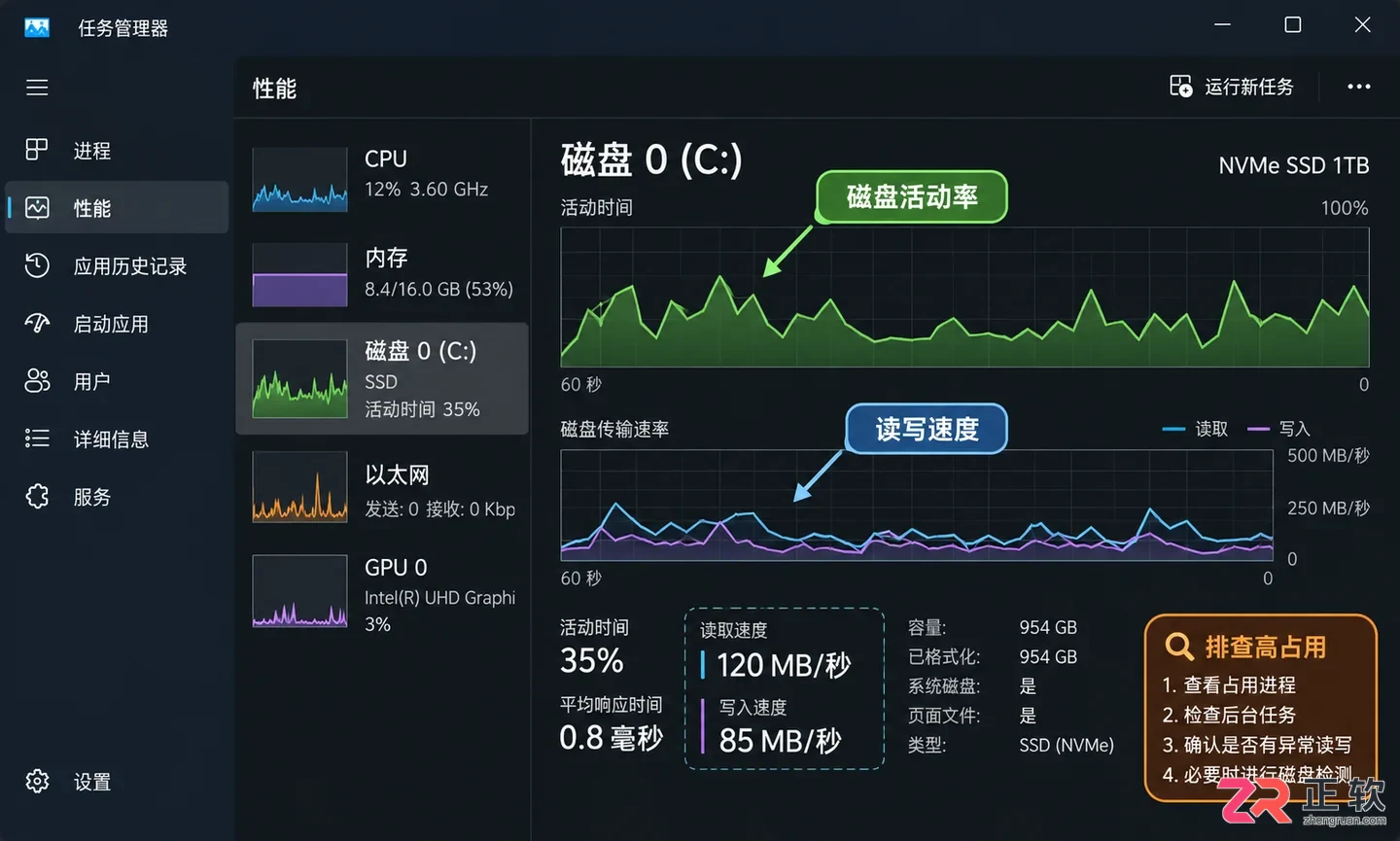1400x841 pixels.
Task: Click the large 35% activity time value
Action: tap(591, 661)
